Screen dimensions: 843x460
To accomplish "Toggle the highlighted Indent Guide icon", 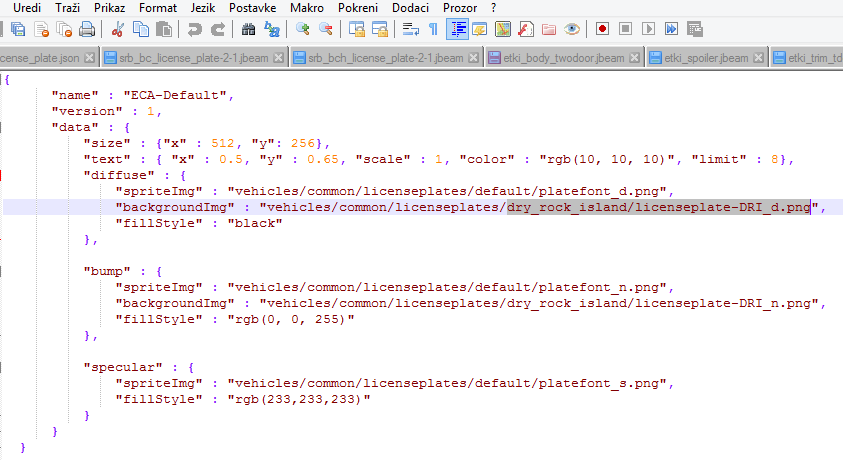I will [x=457, y=29].
